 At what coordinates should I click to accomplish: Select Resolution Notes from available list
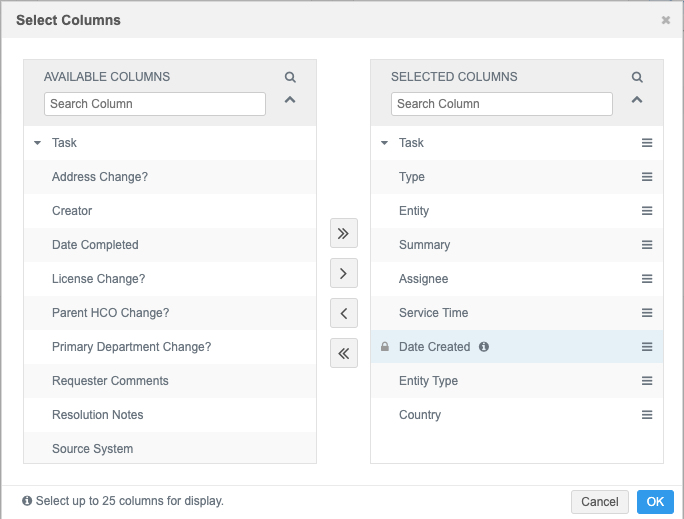coord(98,415)
